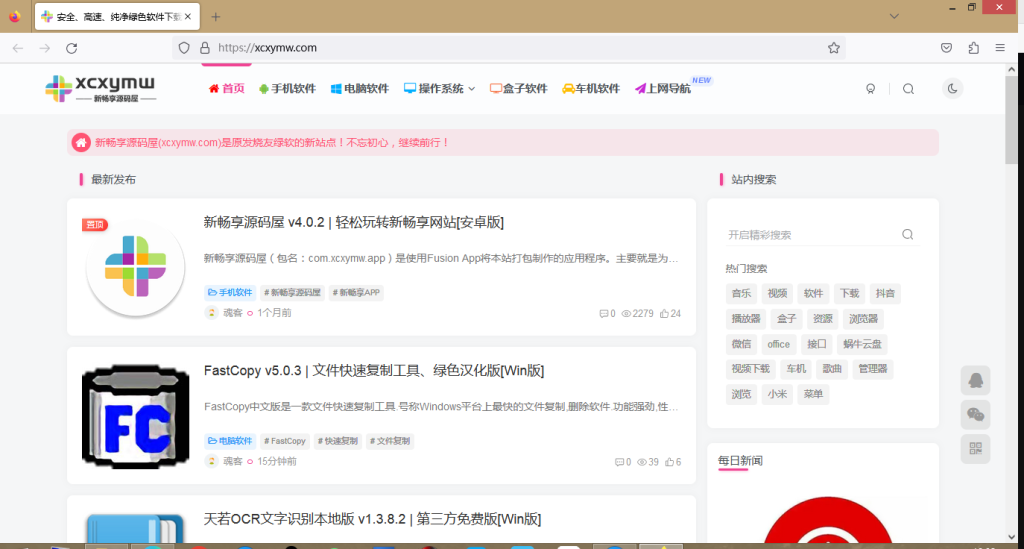Screen dimensions: 1024x549
Task: Click the scrollbar down arrow
Action: tap(1012, 537)
